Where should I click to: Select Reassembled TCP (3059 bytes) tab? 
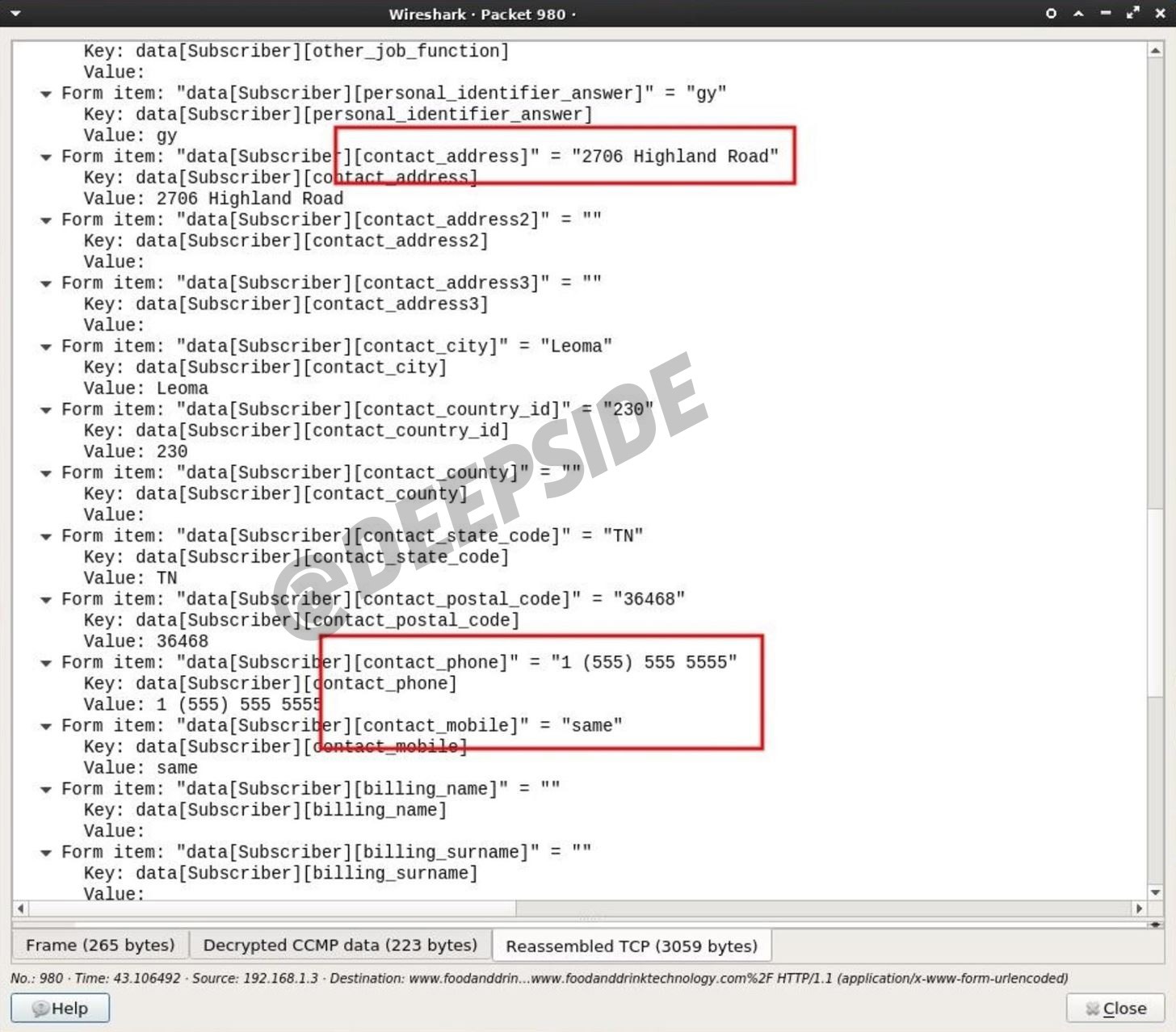pos(631,946)
